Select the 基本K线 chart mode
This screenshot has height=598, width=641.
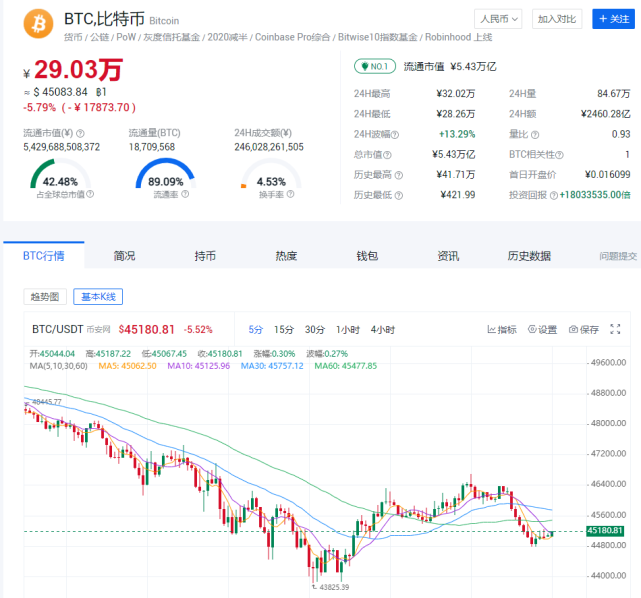(x=98, y=296)
